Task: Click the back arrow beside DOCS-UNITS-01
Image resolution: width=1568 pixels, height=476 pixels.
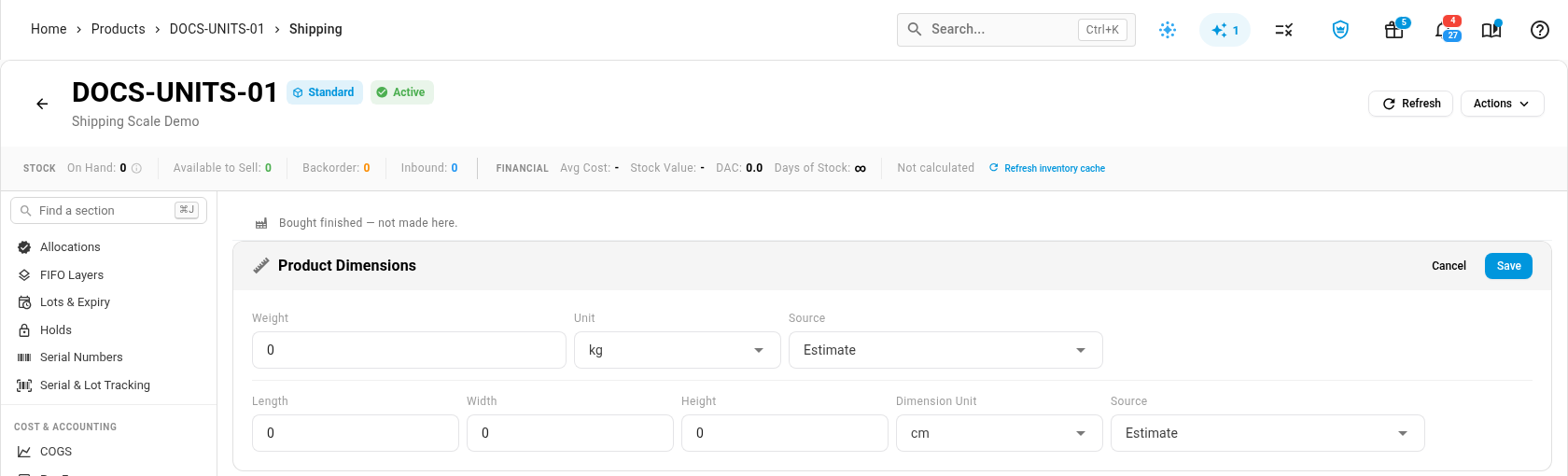Action: coord(42,104)
